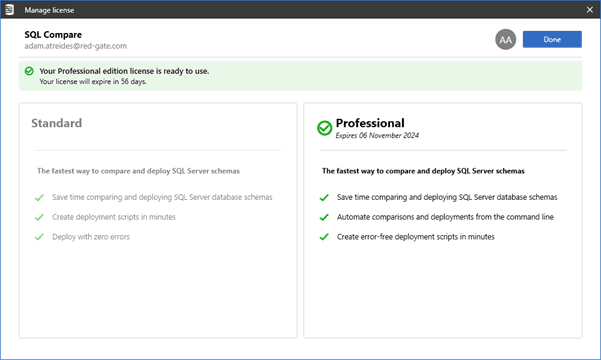Click the license ready to use message
The image size is (601, 360).
click(124, 71)
